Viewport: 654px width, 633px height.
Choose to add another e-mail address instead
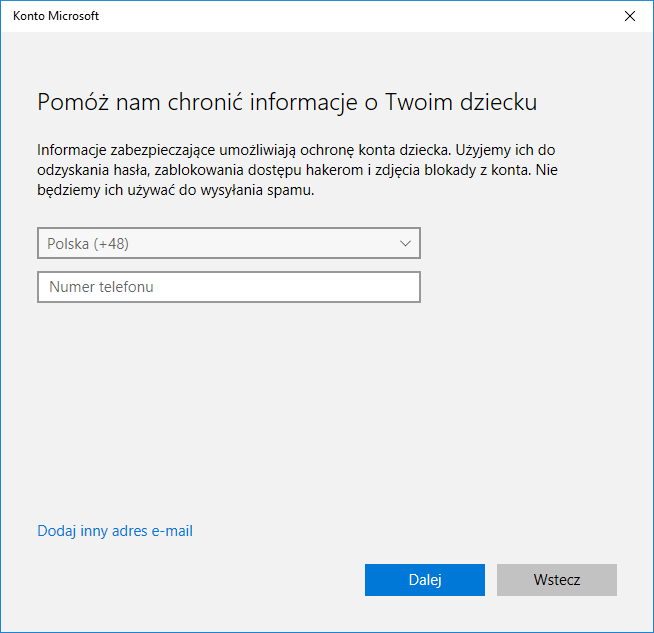click(x=115, y=531)
